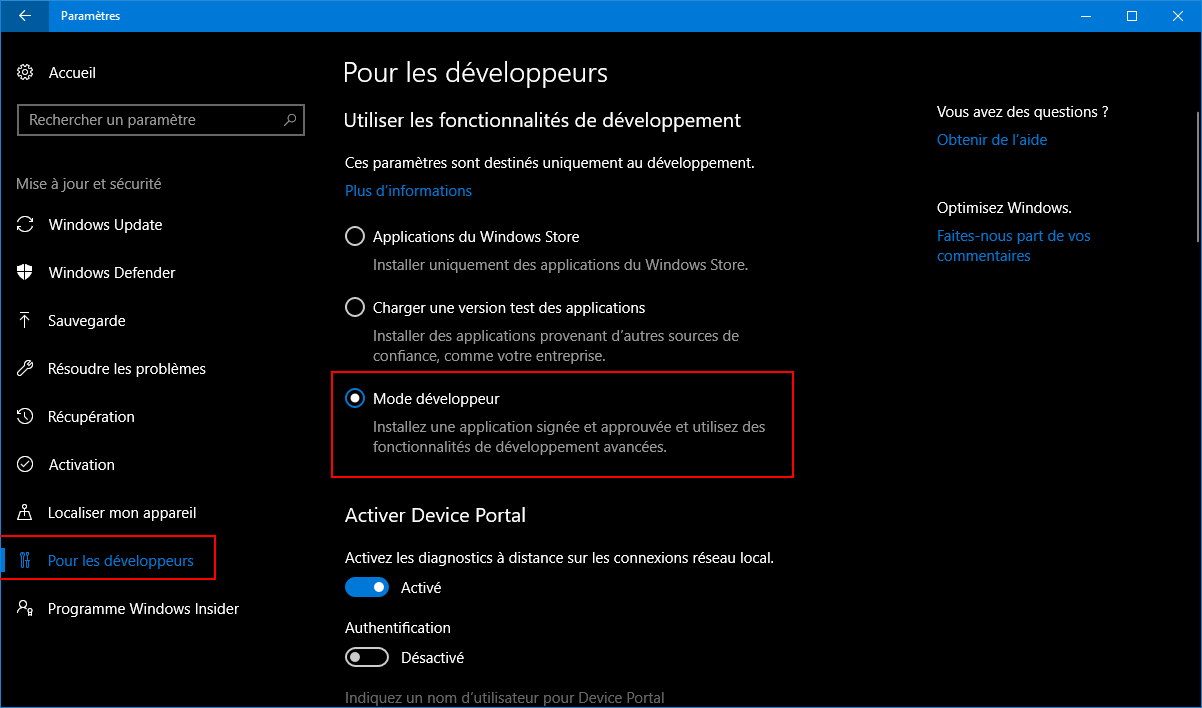Click the Résoudre les problèmes wrench icon
The height and width of the screenshot is (708, 1202).
pos(26,369)
